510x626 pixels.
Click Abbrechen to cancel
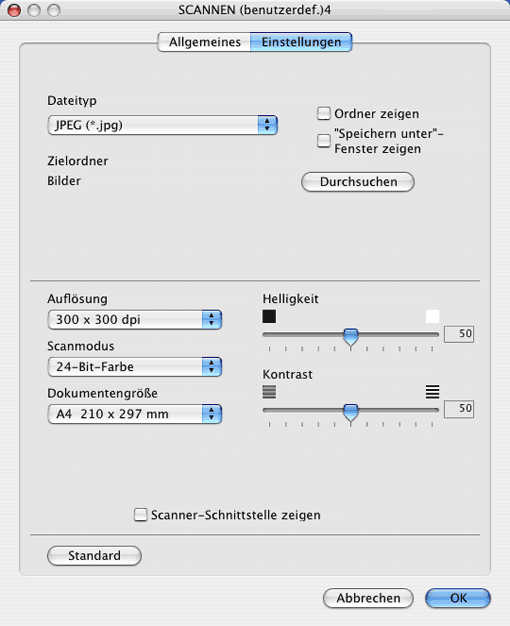(368, 598)
